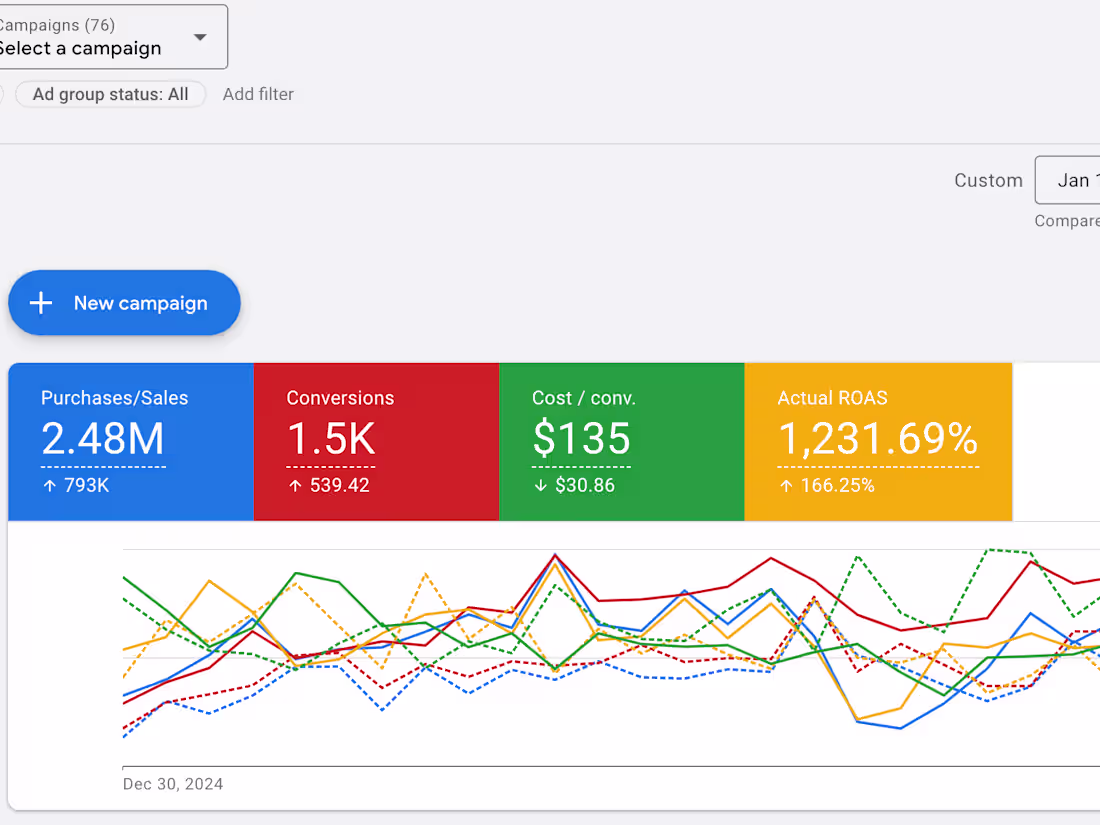Click the plus icon on New campaign button

[x=40, y=302]
